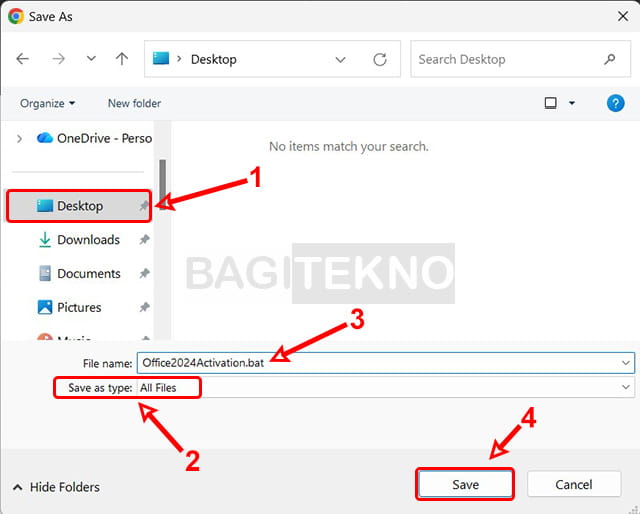Click the search magnifier icon
The width and height of the screenshot is (640, 514).
[x=609, y=60]
